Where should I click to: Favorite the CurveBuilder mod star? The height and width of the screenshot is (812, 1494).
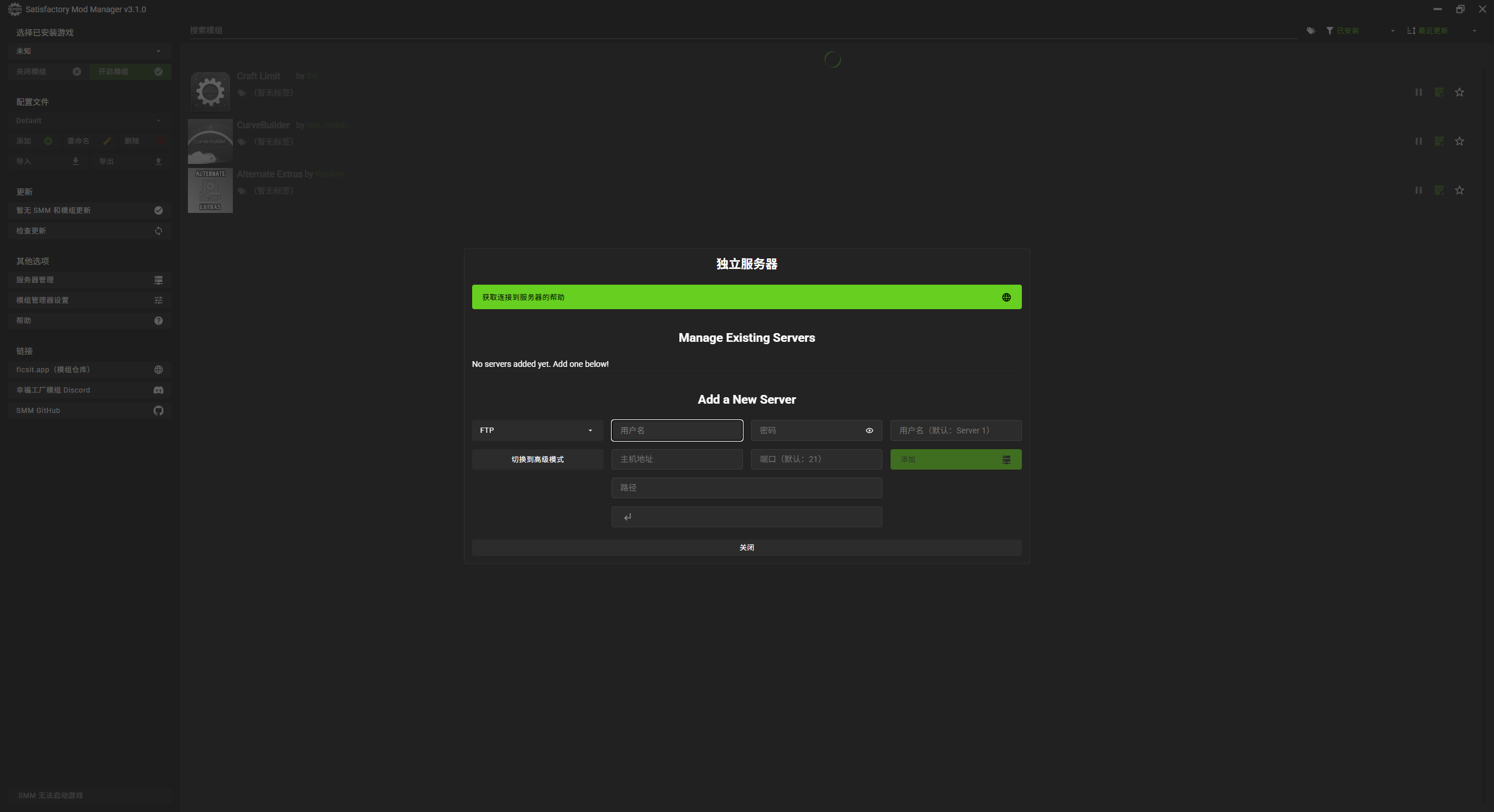click(x=1459, y=141)
